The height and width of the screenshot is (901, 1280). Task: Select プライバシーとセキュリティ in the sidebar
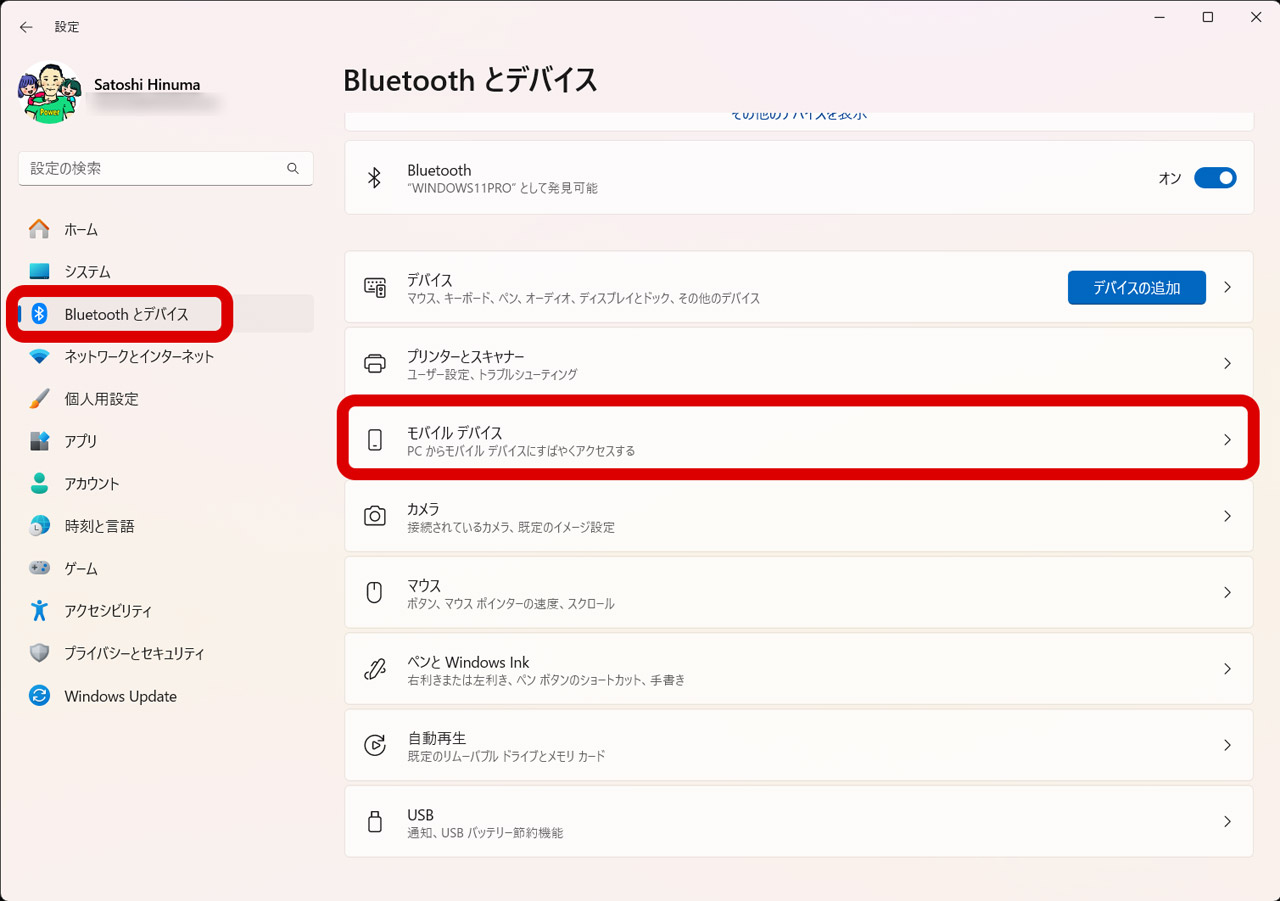coord(38,653)
